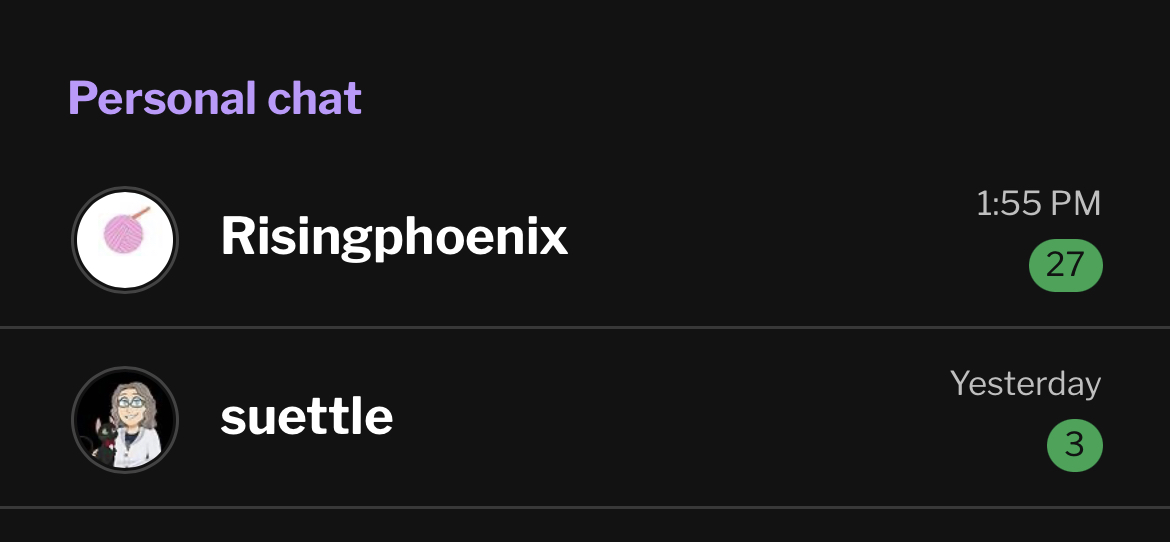Select the suettle chat name
Screen dimensions: 1170x542
(306, 416)
